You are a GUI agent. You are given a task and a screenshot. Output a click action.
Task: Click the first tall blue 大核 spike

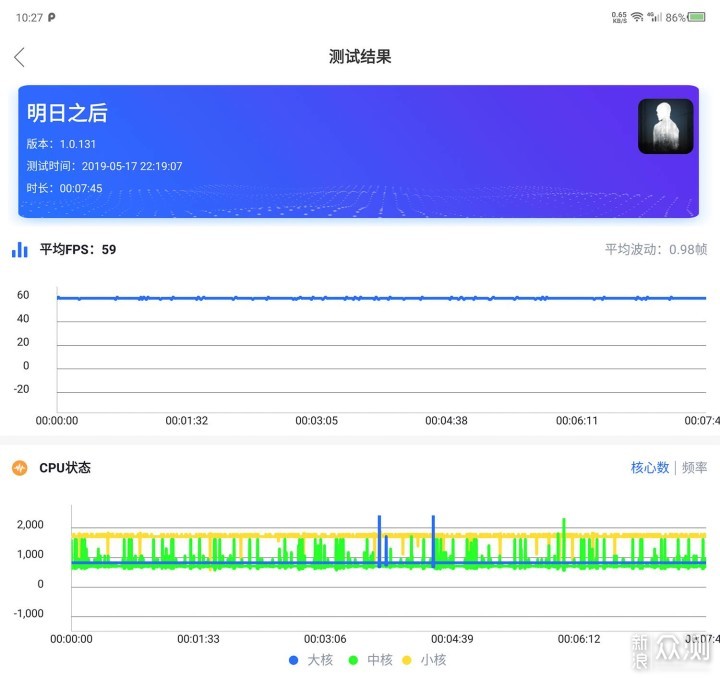pos(379,542)
